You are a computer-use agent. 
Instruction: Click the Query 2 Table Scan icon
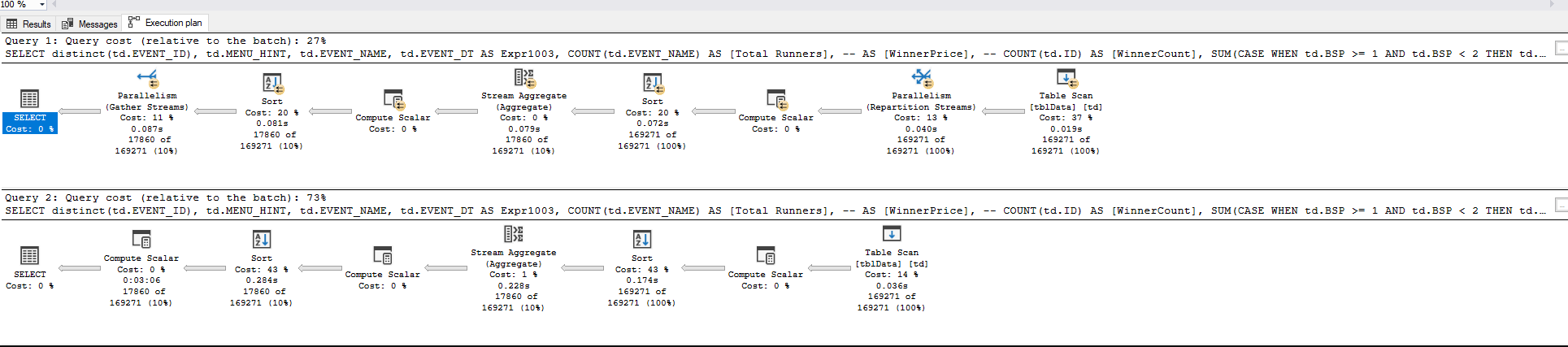pos(892,234)
